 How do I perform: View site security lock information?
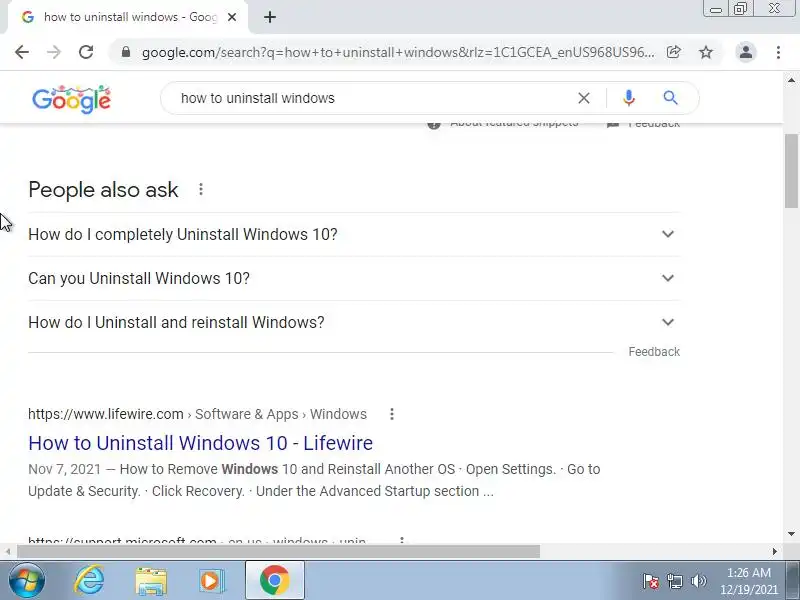click(126, 52)
